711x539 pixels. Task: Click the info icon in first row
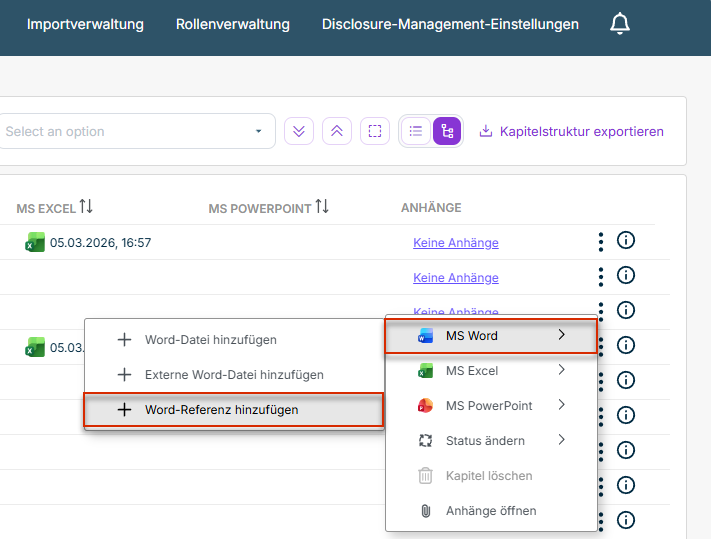pos(626,241)
